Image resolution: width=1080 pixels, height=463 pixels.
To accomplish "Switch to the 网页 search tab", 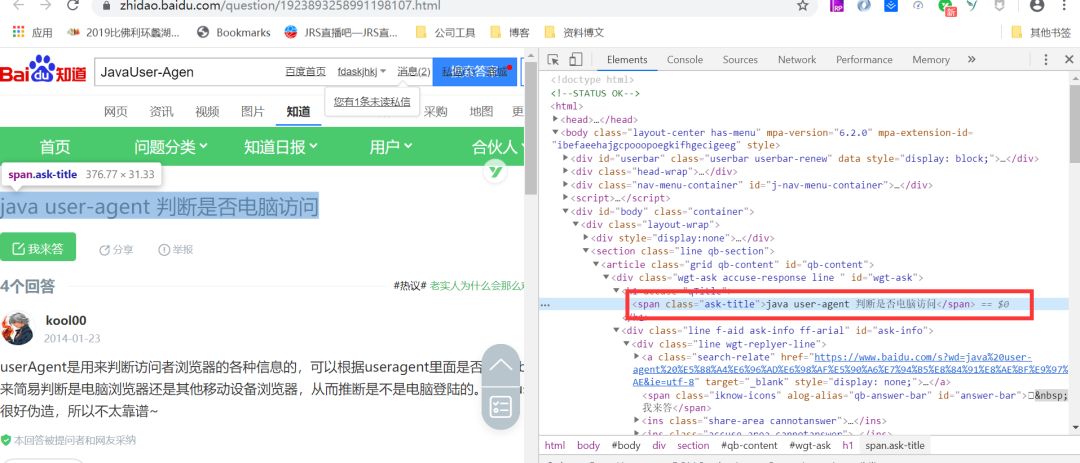I will 116,112.
